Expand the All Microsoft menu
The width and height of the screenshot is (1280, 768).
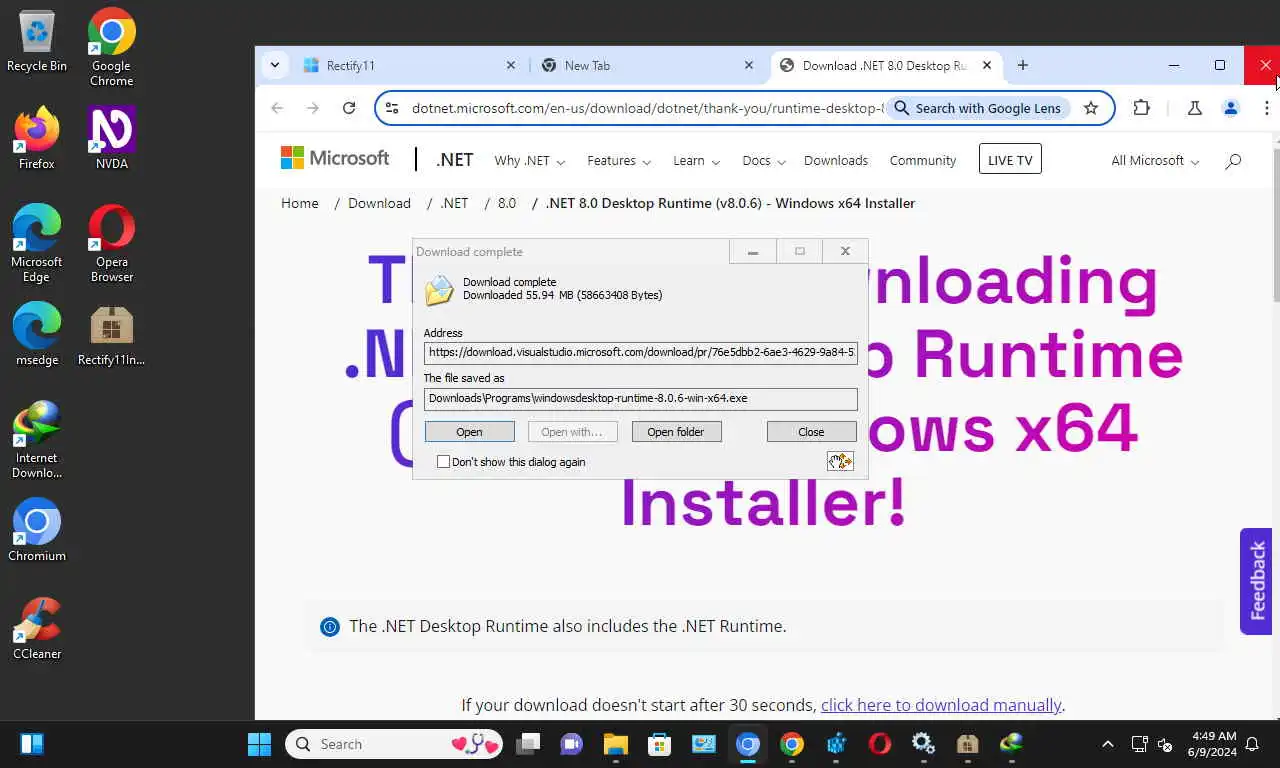pos(1155,160)
